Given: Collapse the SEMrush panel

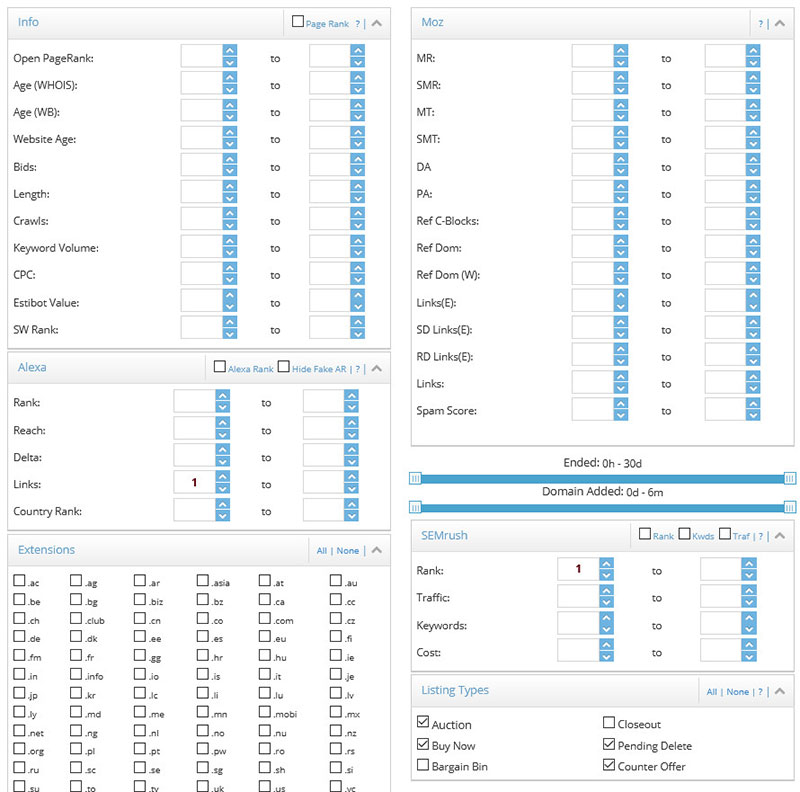Looking at the screenshot, I should 780,535.
